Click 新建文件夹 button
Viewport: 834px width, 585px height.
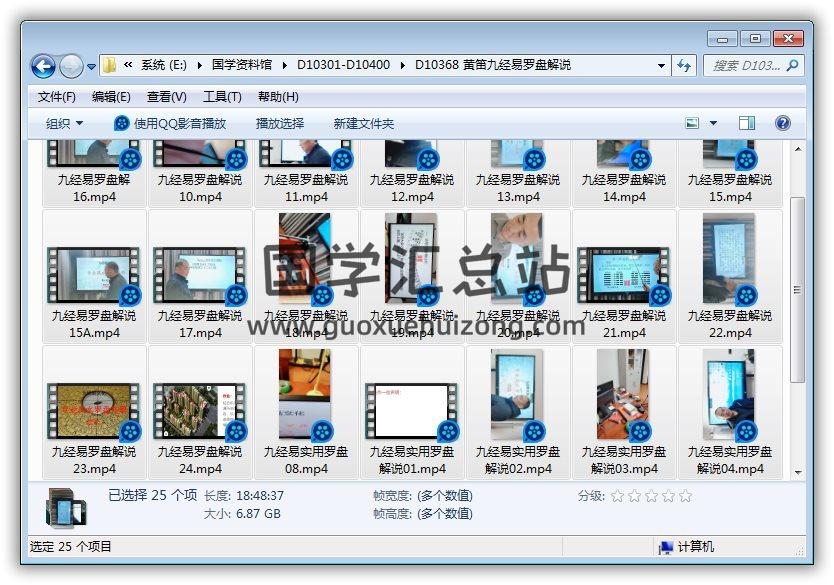coord(364,123)
